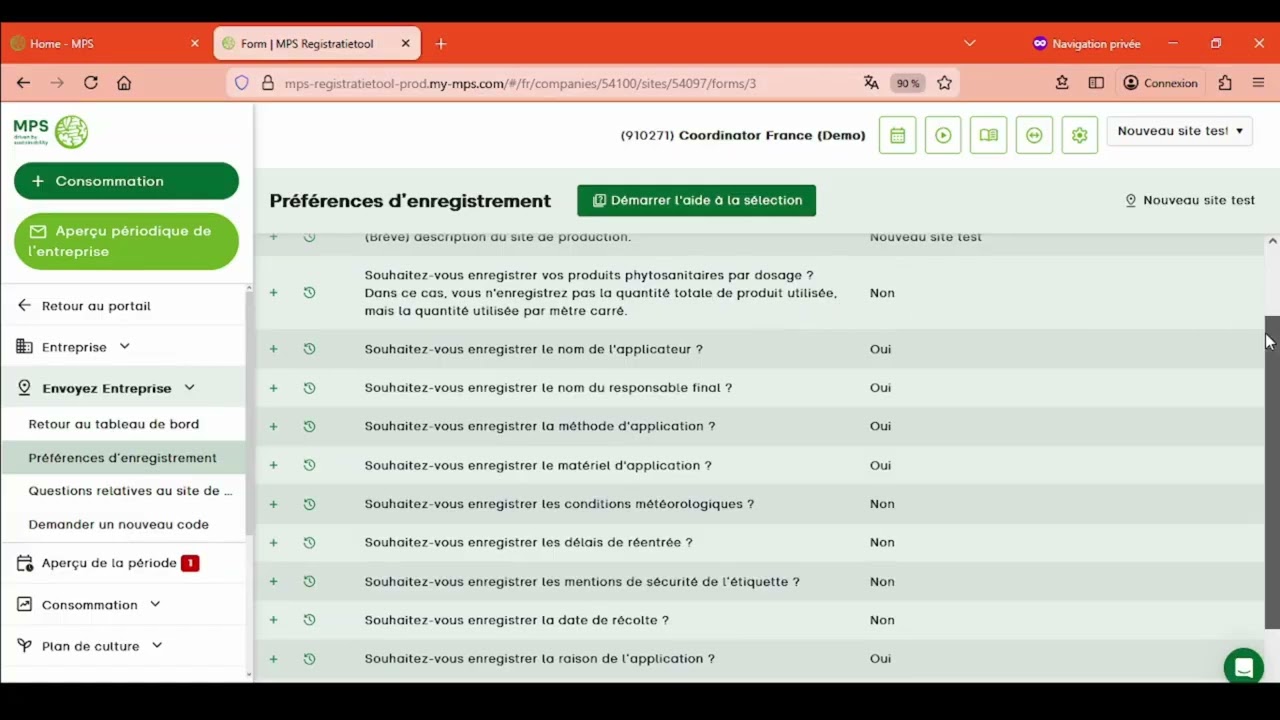Open the chat bubble widget
1280x720 pixels.
pos(1243,667)
